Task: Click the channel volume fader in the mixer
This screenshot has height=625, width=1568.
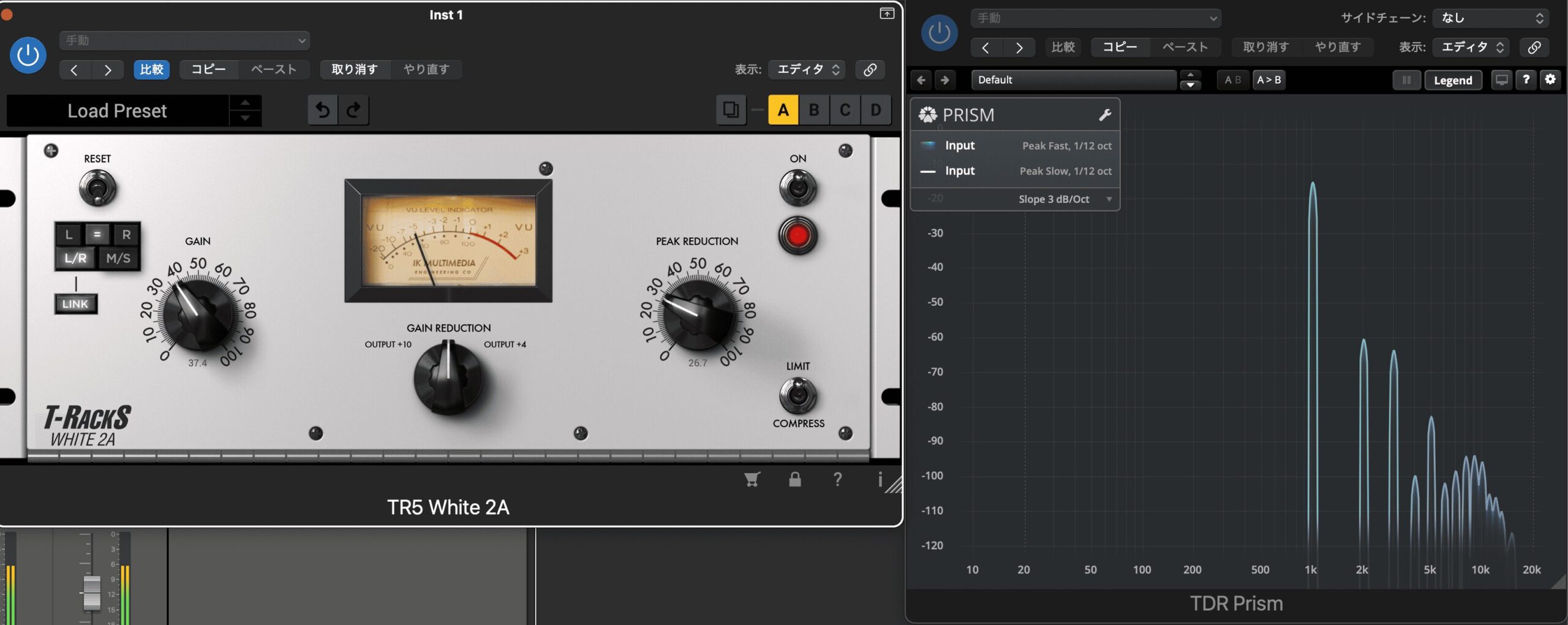Action: tap(92, 592)
